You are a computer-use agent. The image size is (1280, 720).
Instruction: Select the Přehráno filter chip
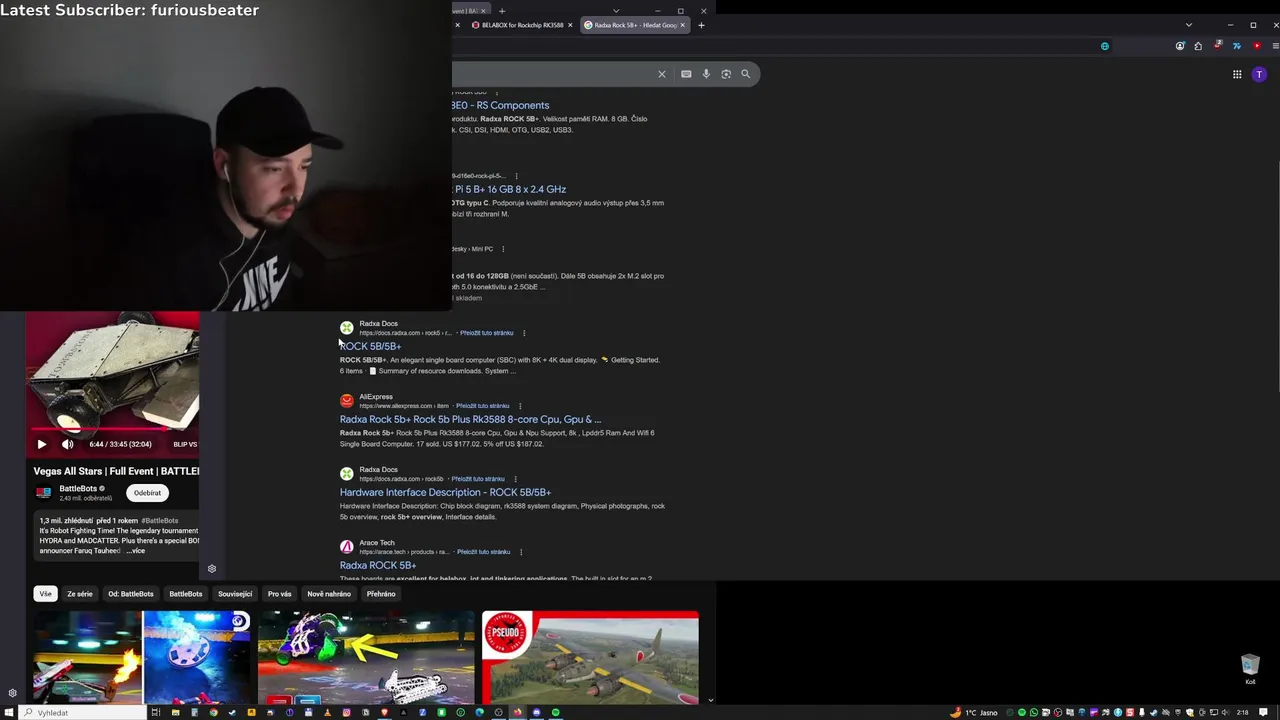pyautogui.click(x=381, y=594)
